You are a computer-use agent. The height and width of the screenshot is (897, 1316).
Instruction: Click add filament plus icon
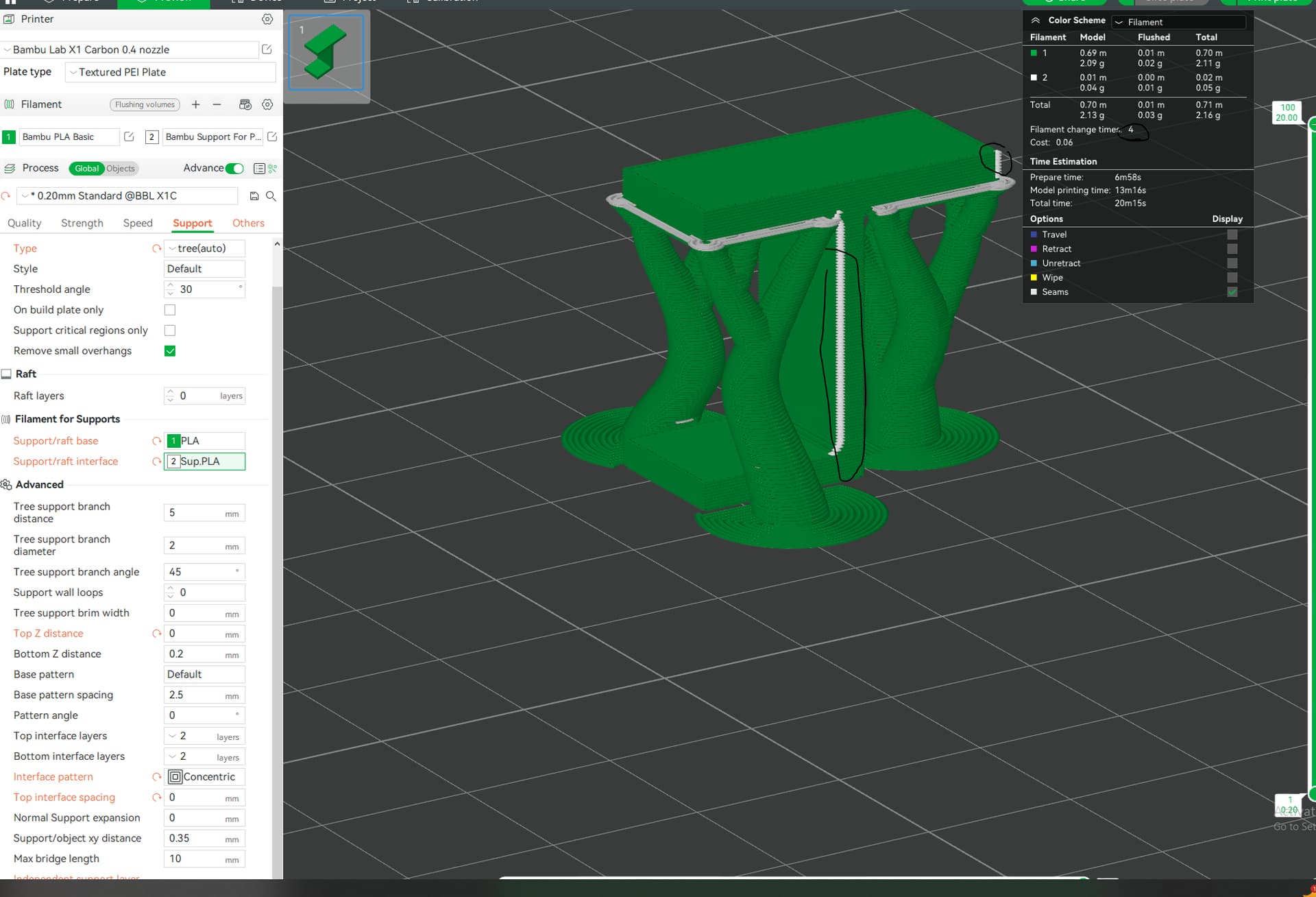196,104
